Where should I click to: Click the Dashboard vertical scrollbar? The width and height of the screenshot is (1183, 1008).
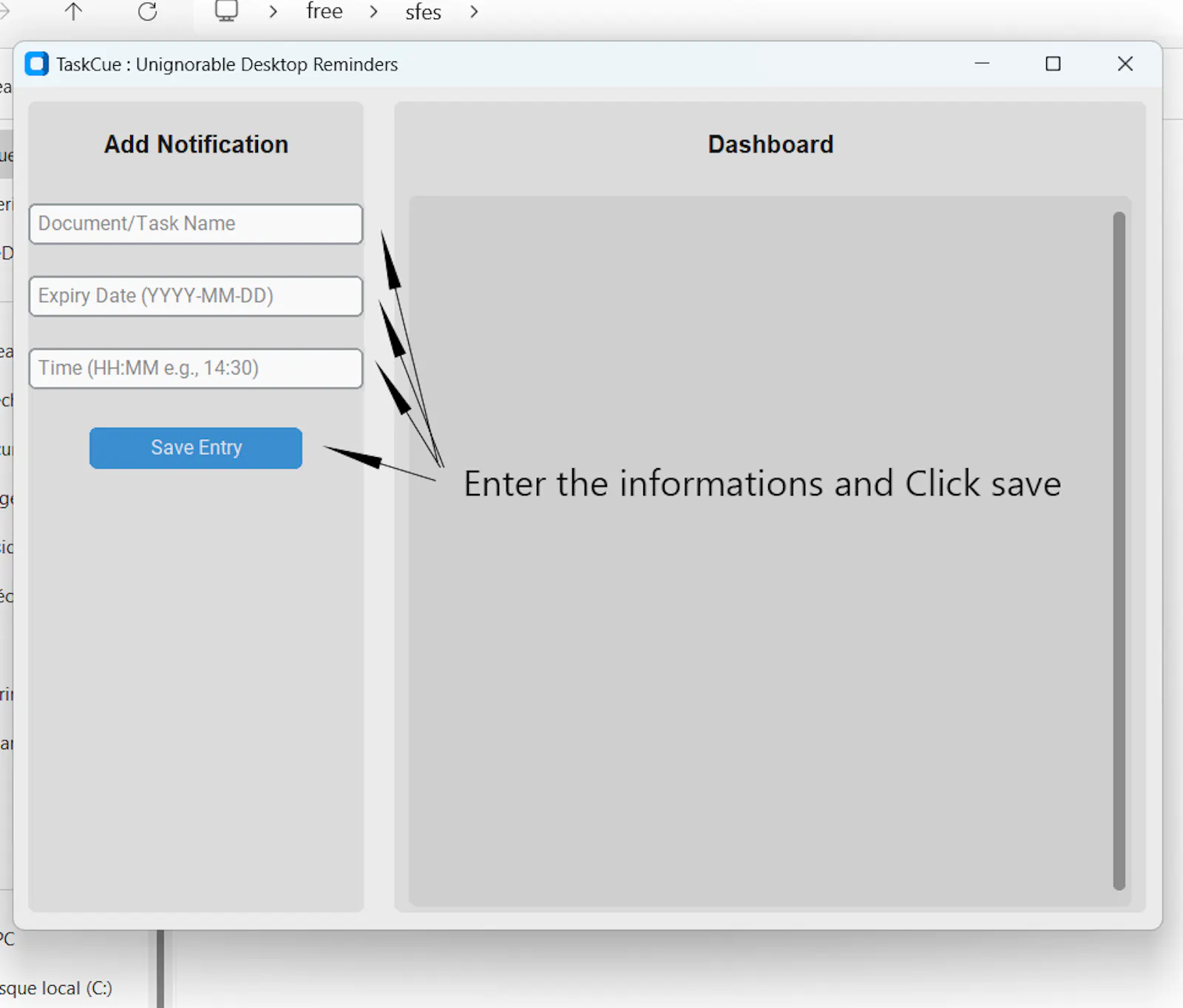pyautogui.click(x=1119, y=551)
